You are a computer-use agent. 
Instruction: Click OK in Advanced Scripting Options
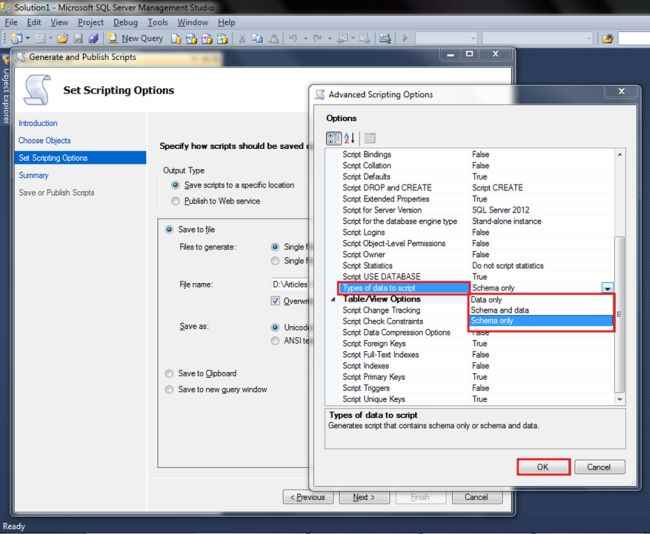543,467
